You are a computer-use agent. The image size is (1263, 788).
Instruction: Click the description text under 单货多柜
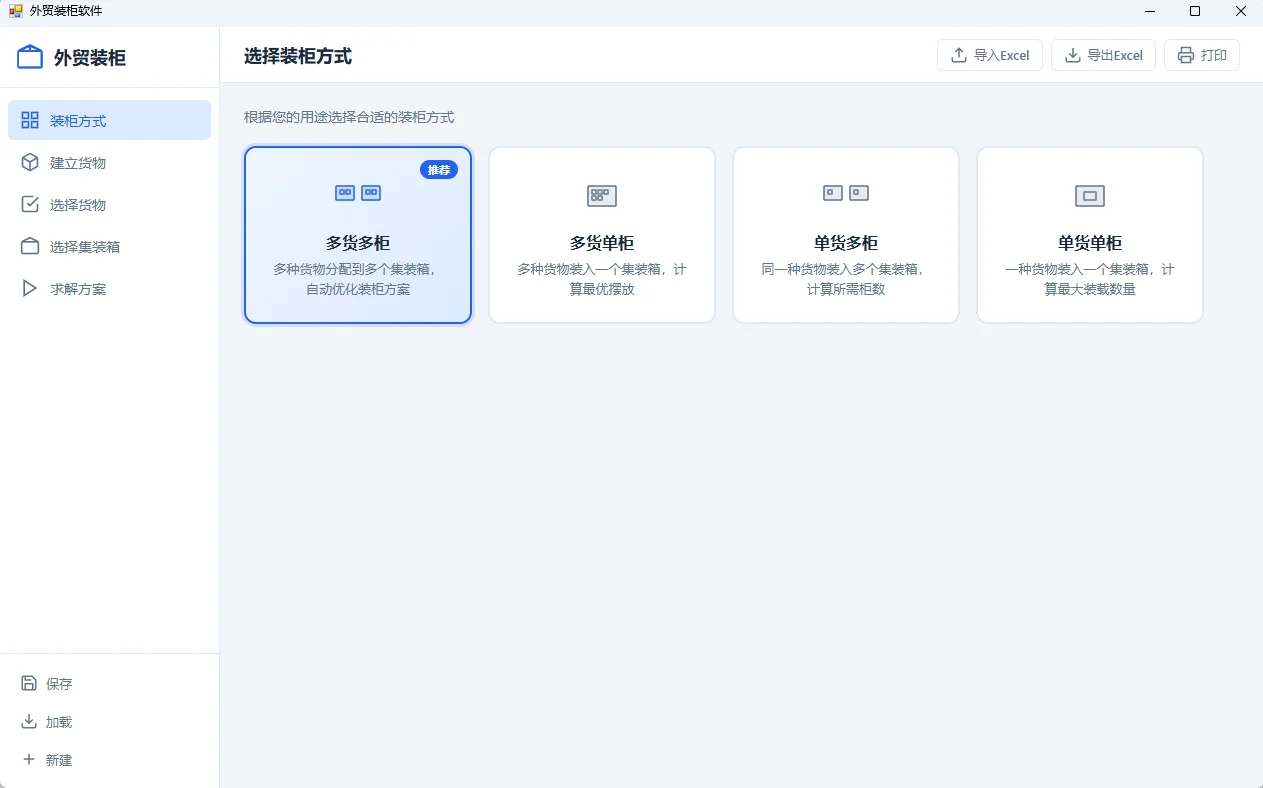[x=846, y=279]
